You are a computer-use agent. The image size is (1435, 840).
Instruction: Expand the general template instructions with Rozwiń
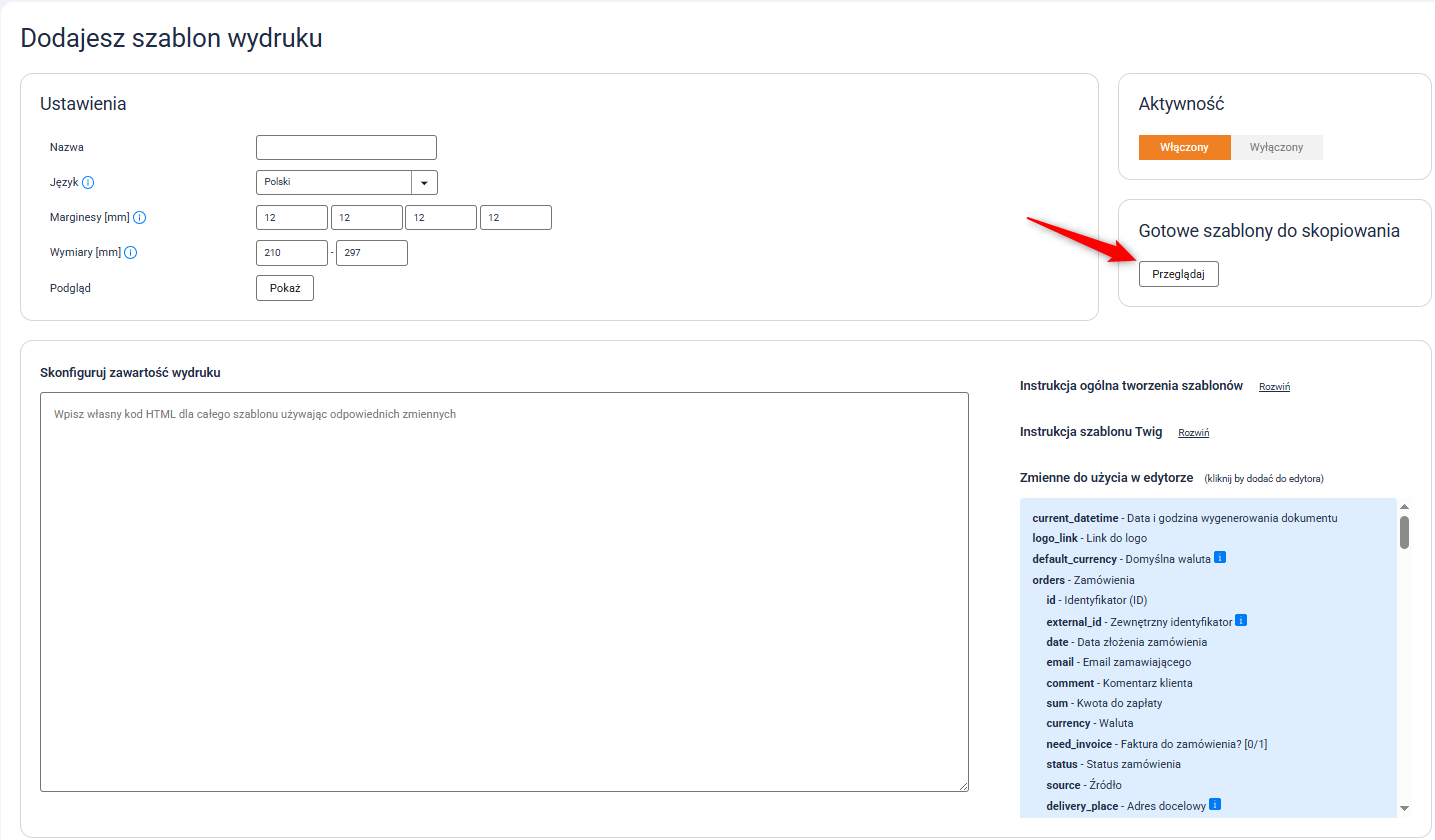[x=1274, y=387]
